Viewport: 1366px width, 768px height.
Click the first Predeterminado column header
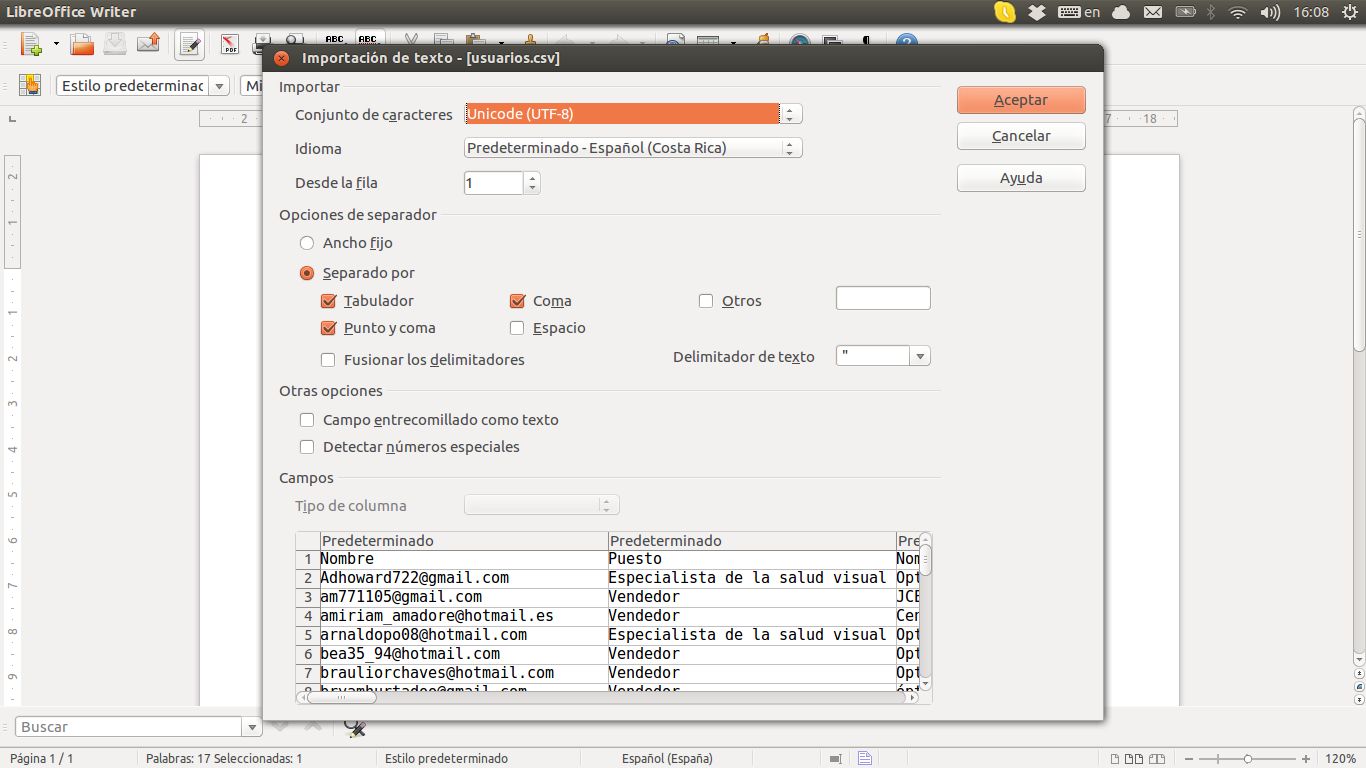click(x=463, y=541)
